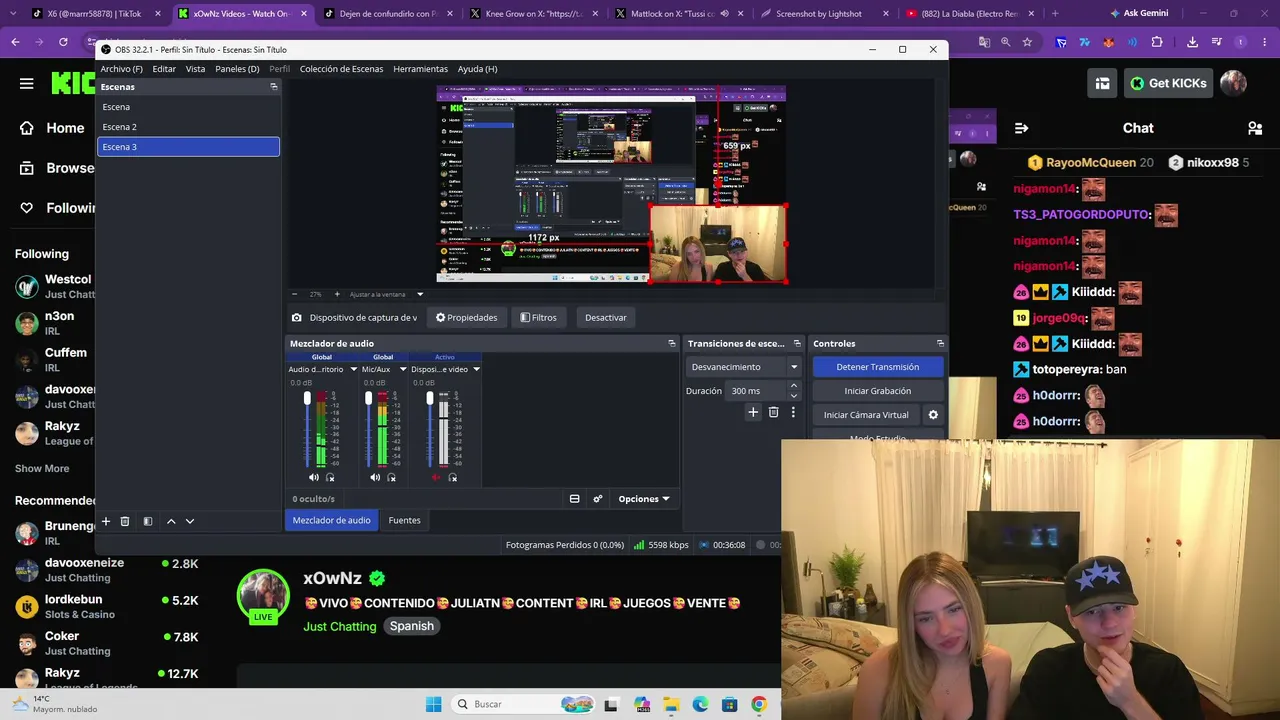1280x720 pixels.
Task: Open Kick chat users settings icon
Action: (1255, 128)
